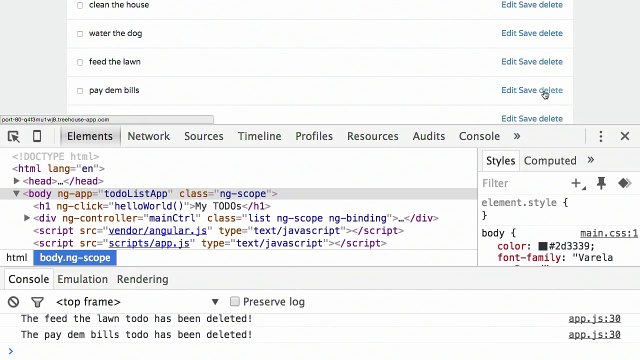The width and height of the screenshot is (640, 360).
Task: Click the feed the lawn todo text
Action: (115, 62)
